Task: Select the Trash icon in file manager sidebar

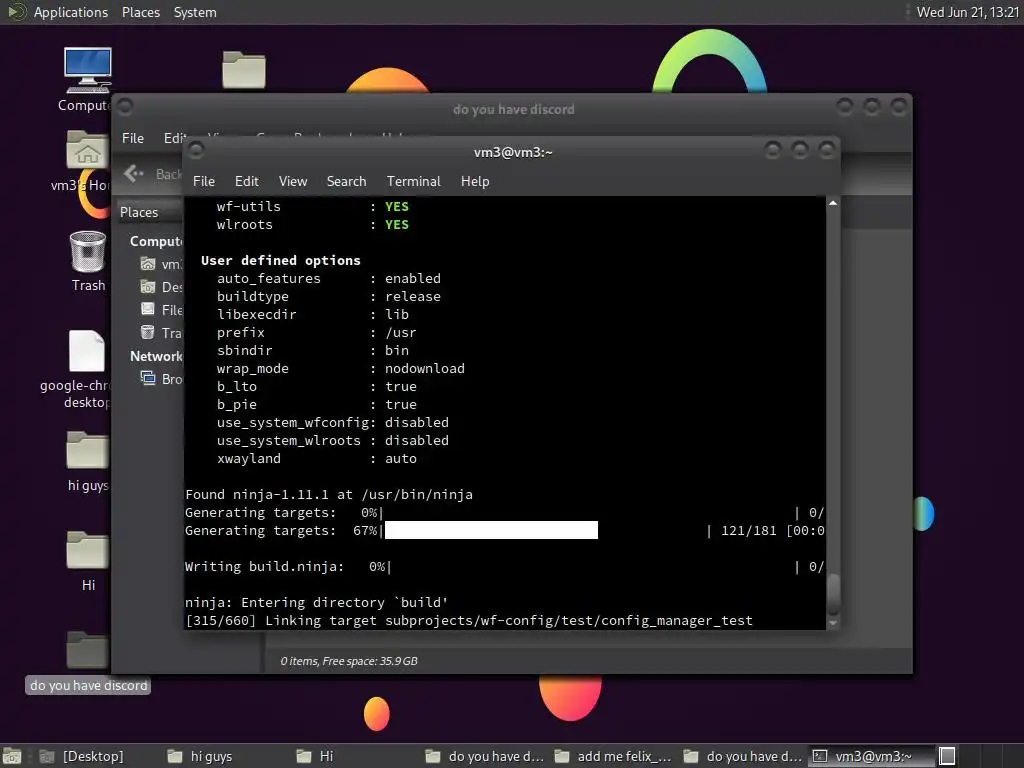Action: point(148,332)
